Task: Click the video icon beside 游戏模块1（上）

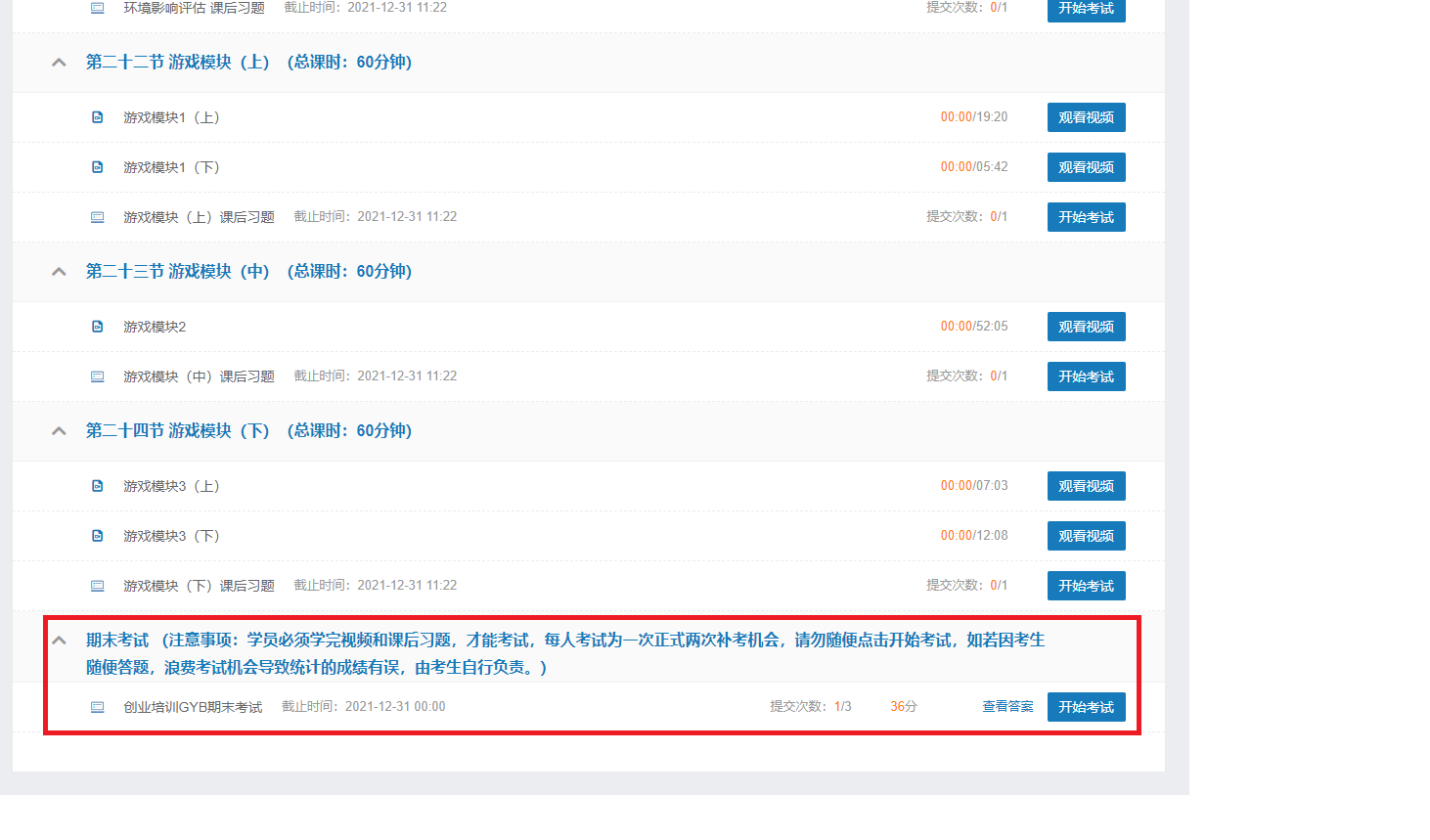Action: pyautogui.click(x=98, y=117)
